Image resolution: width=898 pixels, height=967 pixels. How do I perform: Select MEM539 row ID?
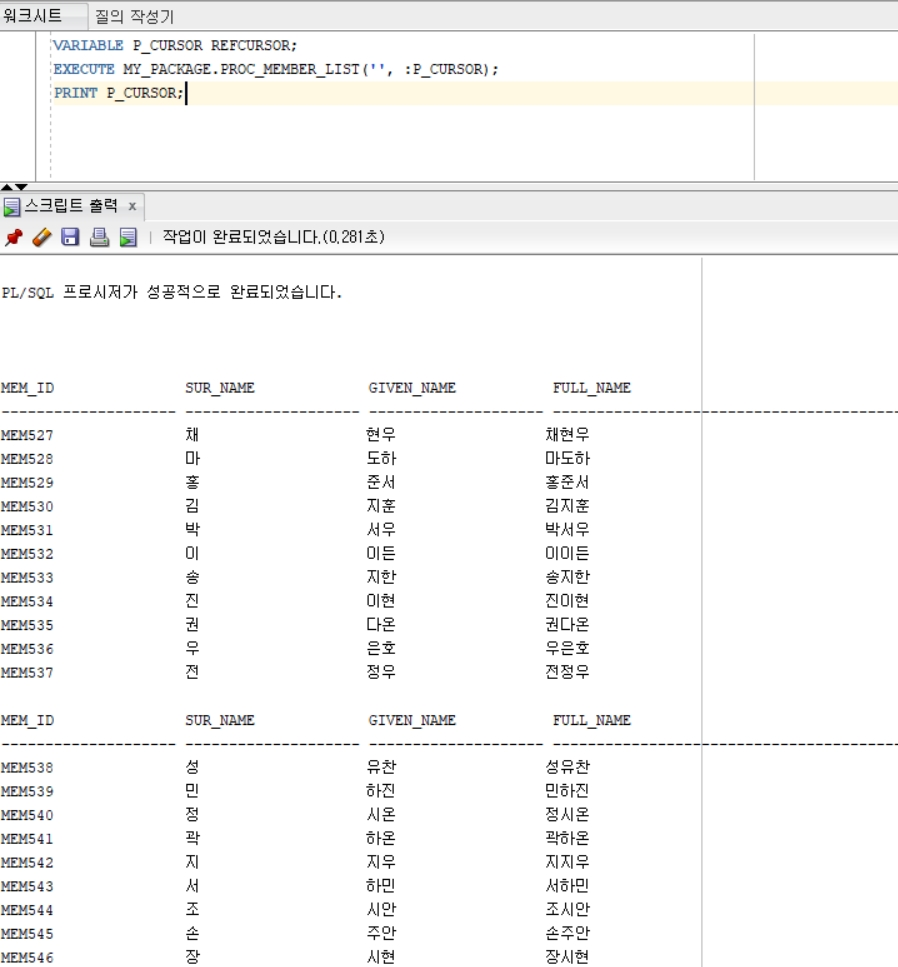(27, 792)
